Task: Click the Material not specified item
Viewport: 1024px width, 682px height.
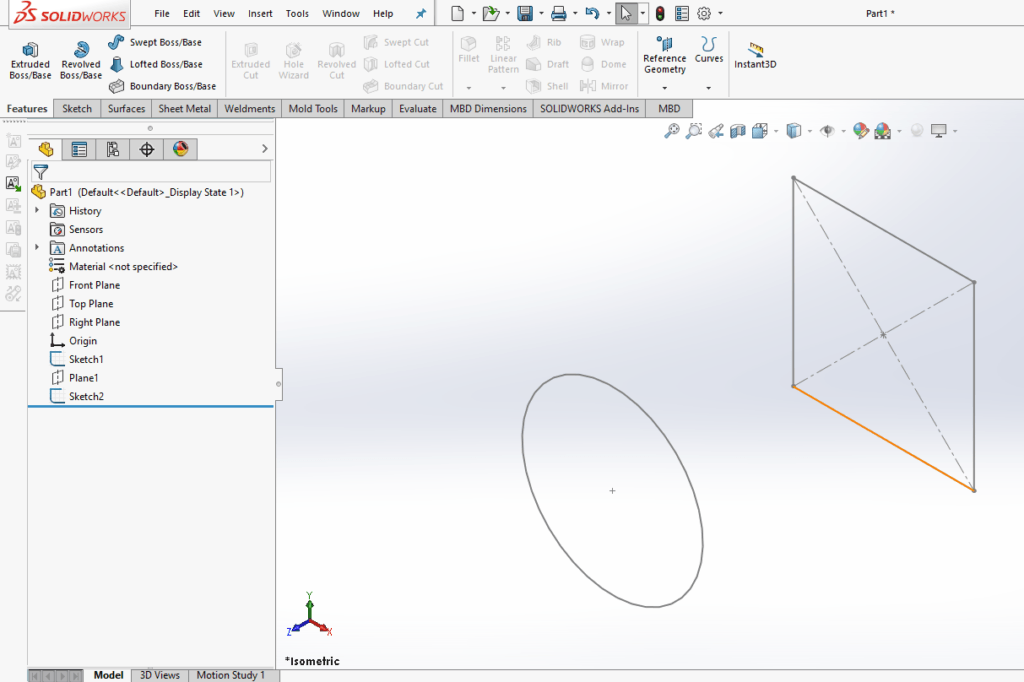Action: pos(113,267)
